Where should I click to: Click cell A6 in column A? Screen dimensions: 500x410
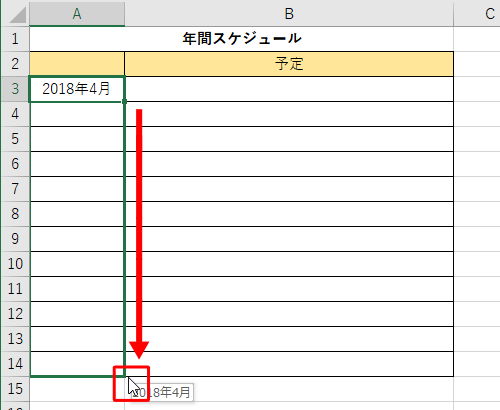pyautogui.click(x=77, y=164)
